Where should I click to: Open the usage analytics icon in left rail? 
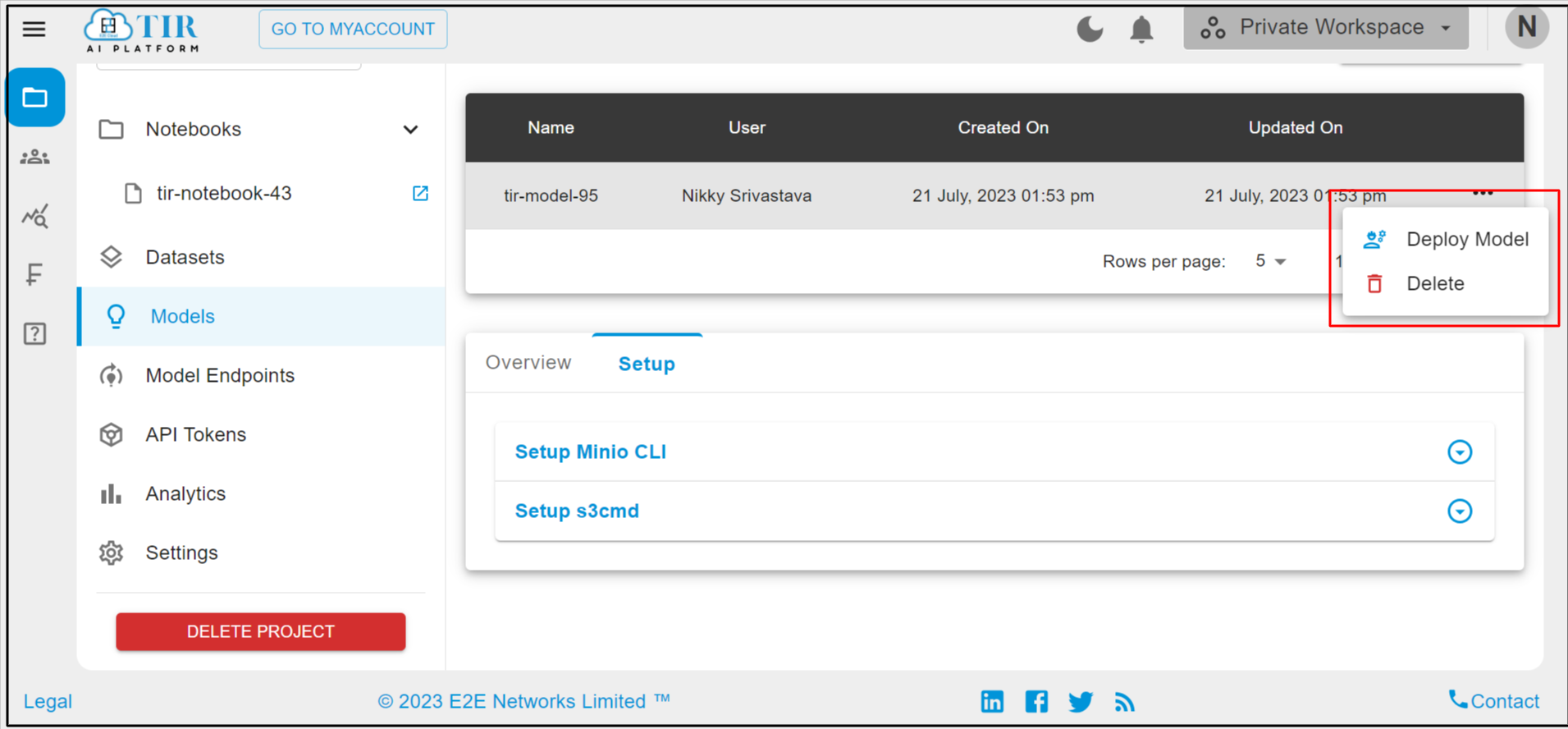pos(34,216)
